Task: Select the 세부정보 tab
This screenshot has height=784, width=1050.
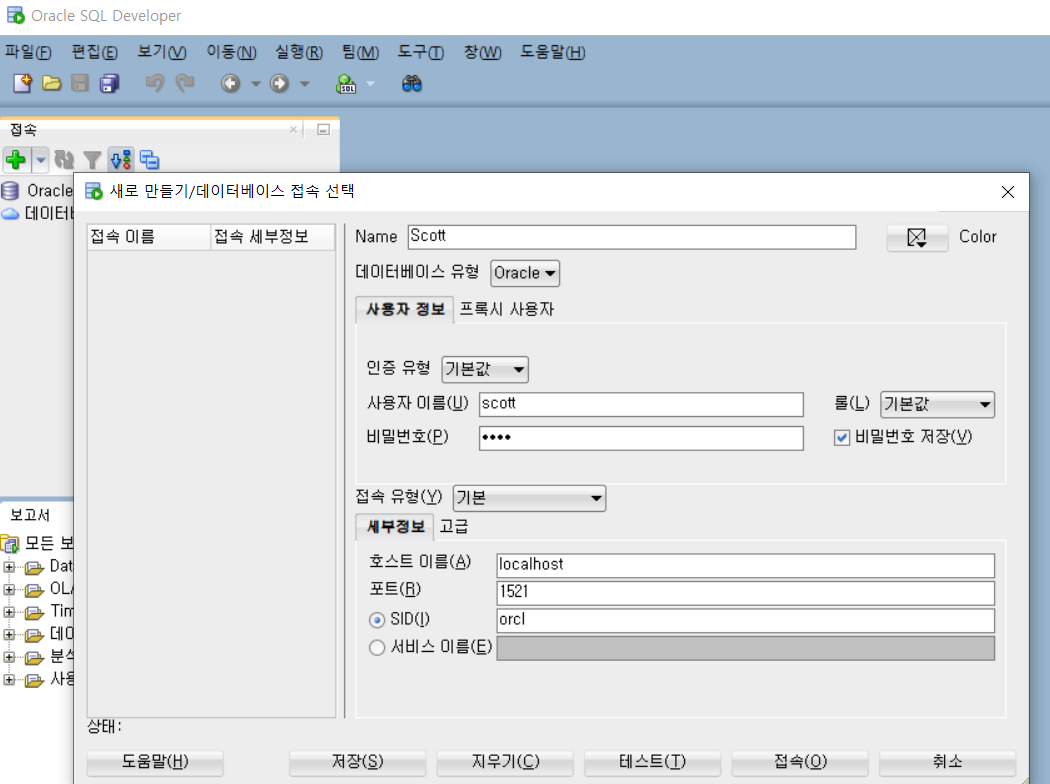Action: tap(396, 527)
